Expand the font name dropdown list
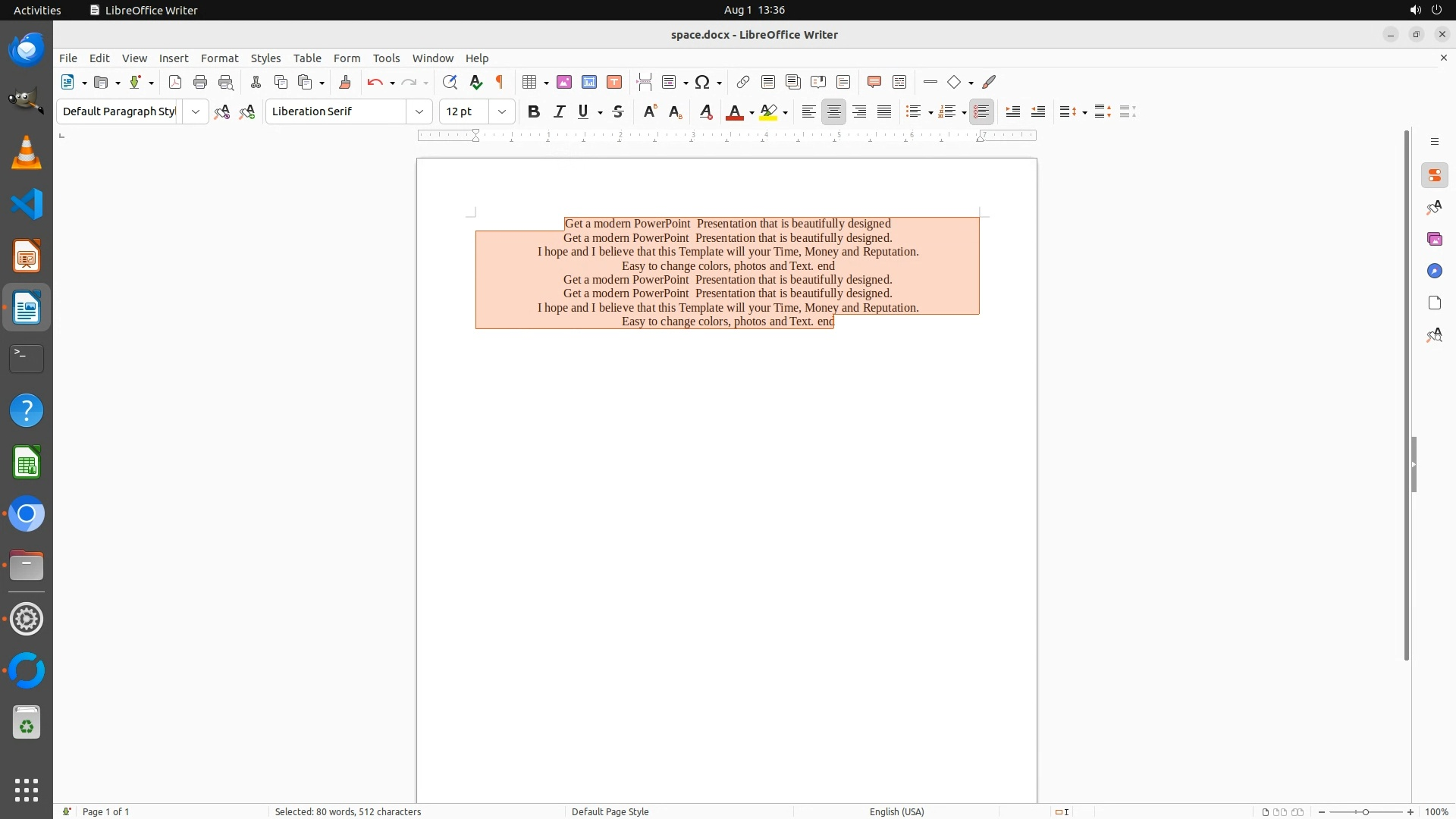The width and height of the screenshot is (1456, 819). coord(419,111)
